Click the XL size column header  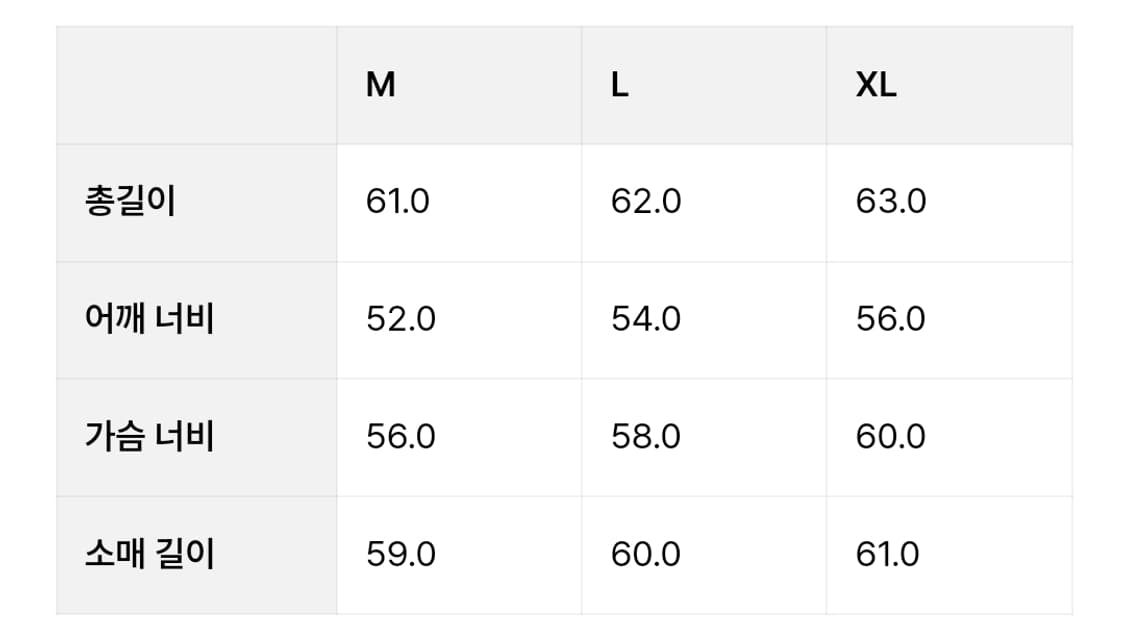point(949,85)
